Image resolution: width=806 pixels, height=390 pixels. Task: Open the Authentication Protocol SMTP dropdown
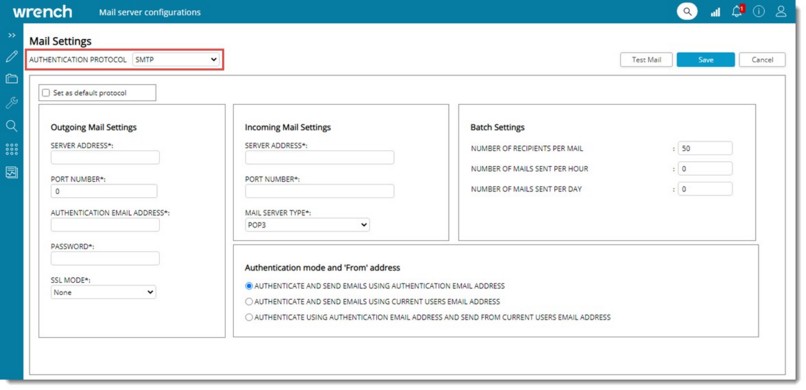(176, 60)
